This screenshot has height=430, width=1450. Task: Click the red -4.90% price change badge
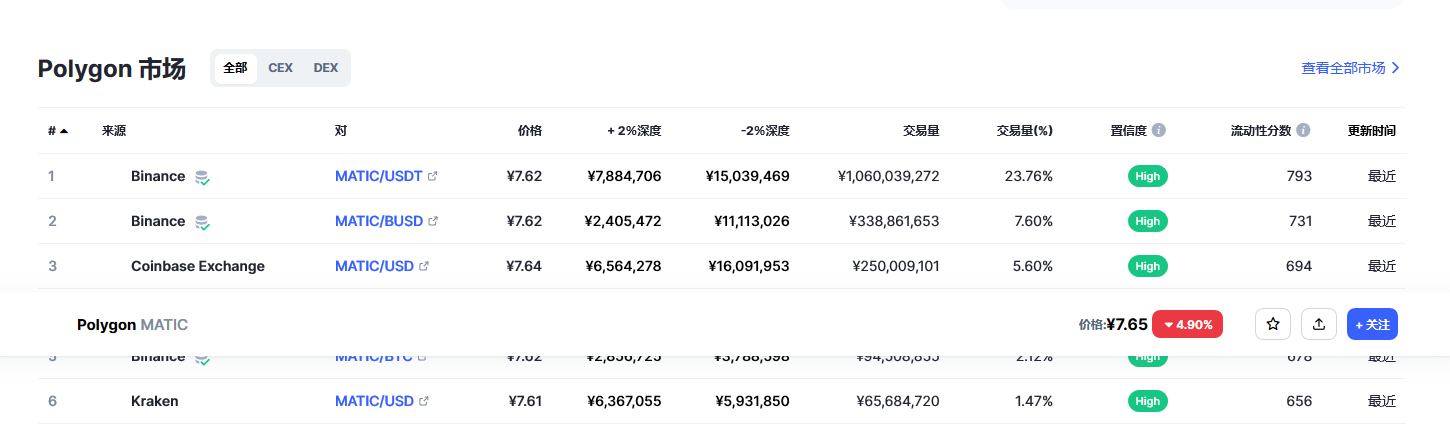[x=1187, y=324]
